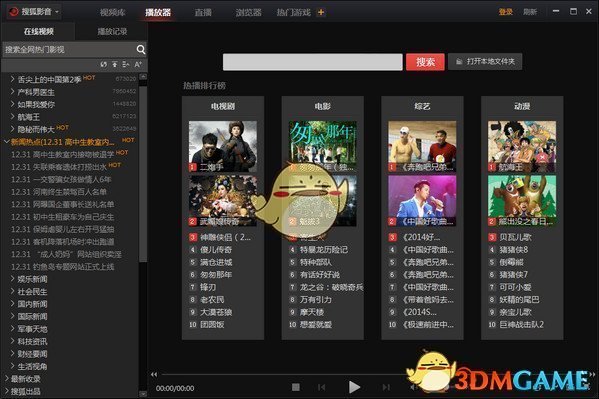Open 贝瓦儿歌 in the 动漫 list
Image resolution: width=599 pixels, height=399 pixels.
tap(515, 237)
